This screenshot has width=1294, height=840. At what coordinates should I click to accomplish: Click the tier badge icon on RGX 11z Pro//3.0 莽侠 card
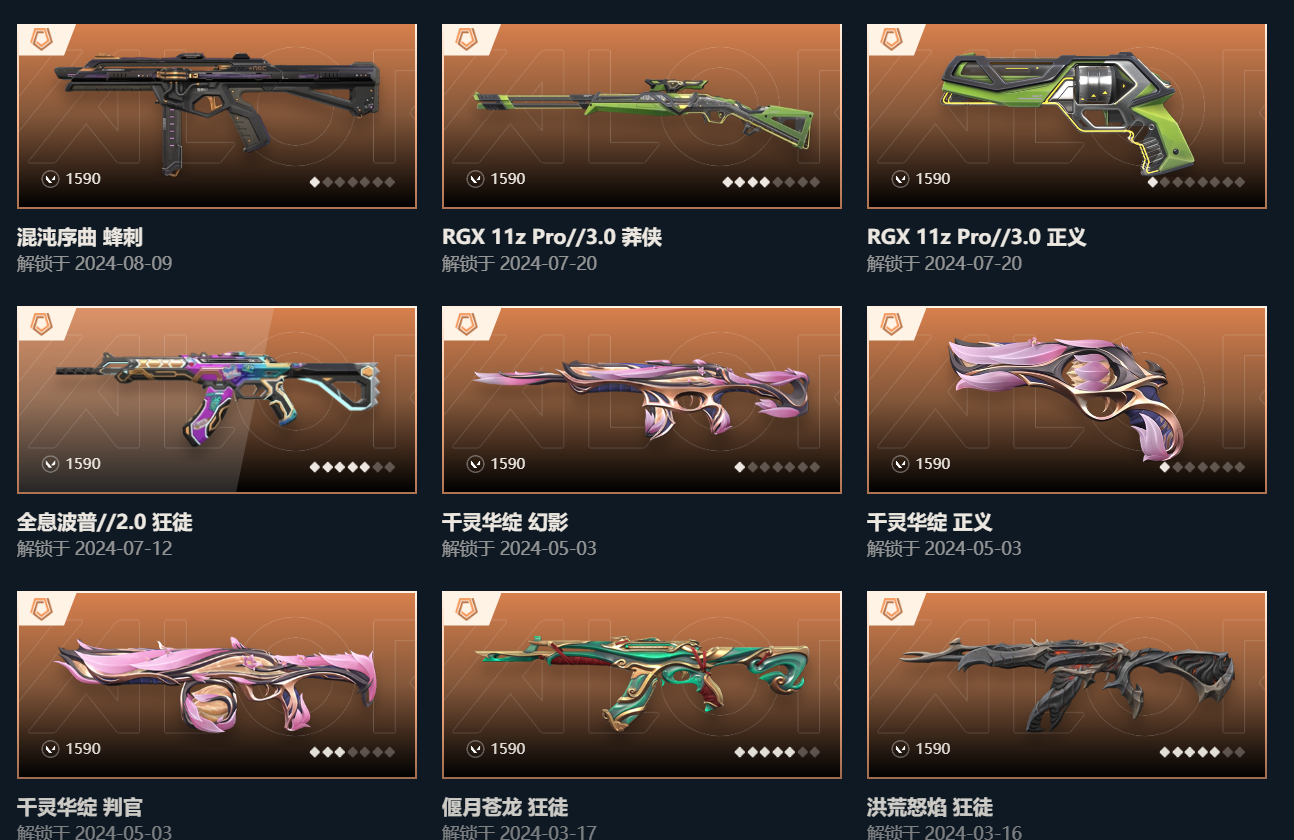(x=465, y=39)
